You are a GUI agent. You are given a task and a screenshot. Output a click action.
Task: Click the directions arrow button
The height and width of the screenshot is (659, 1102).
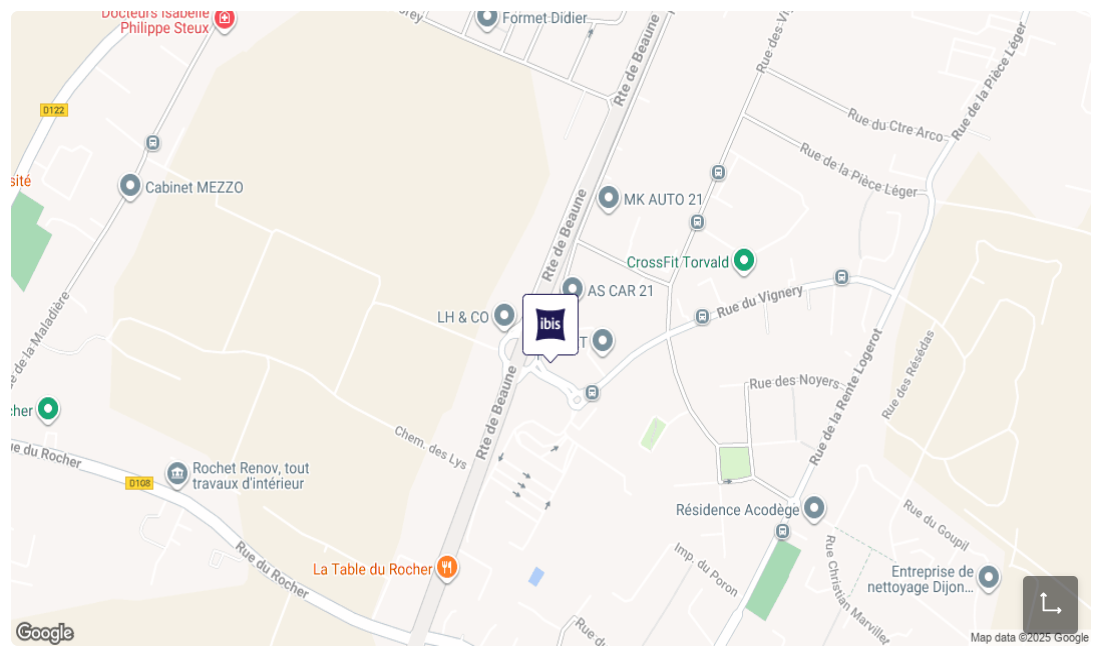[1050, 605]
